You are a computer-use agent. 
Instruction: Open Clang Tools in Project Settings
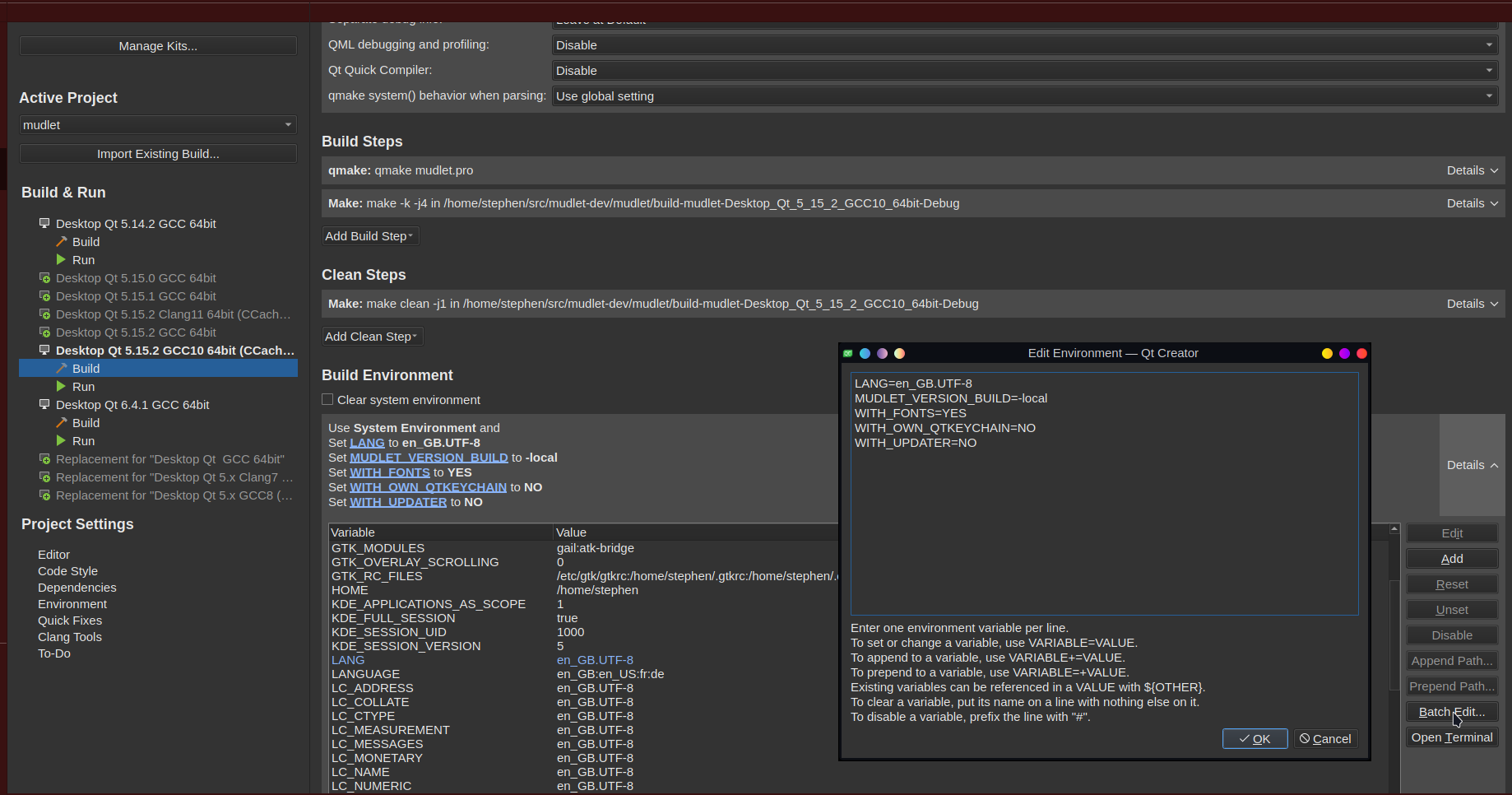coord(70,636)
